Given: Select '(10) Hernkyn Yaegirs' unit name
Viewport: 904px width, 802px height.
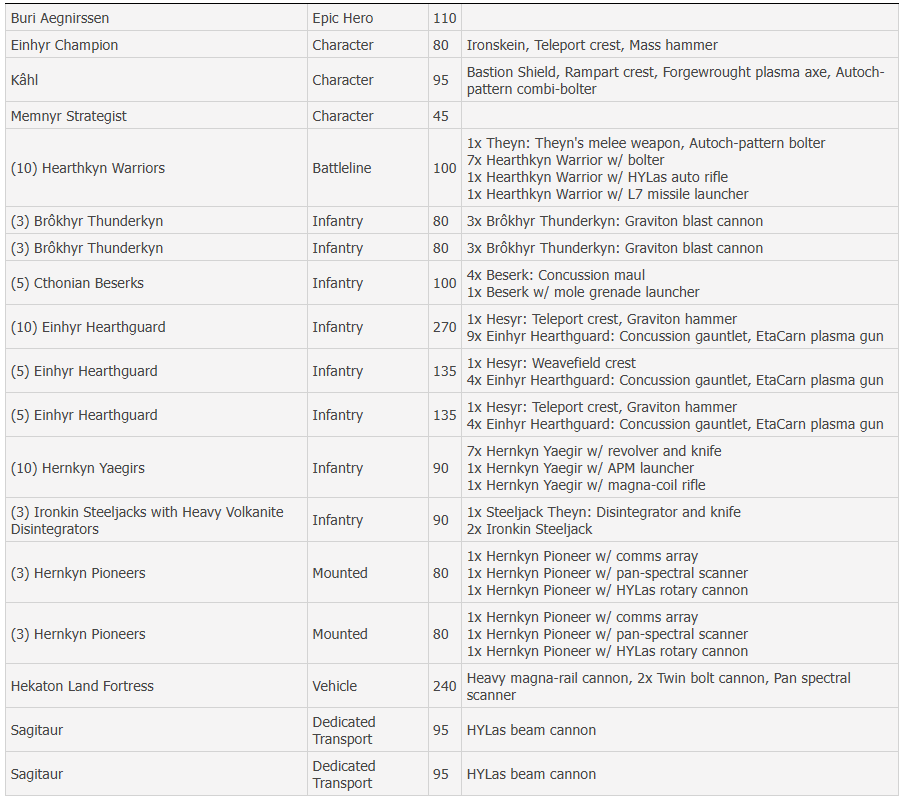Looking at the screenshot, I should click(x=78, y=468).
